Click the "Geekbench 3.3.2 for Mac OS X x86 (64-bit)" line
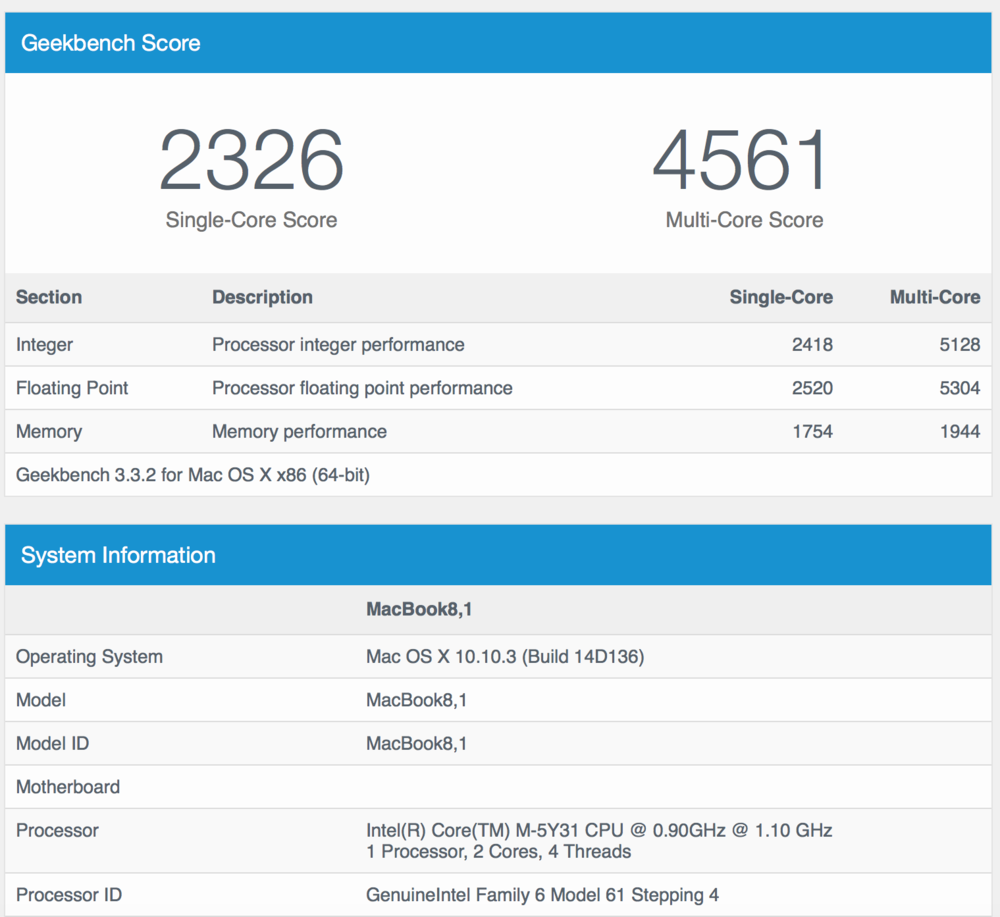This screenshot has width=1000, height=917. click(x=193, y=475)
